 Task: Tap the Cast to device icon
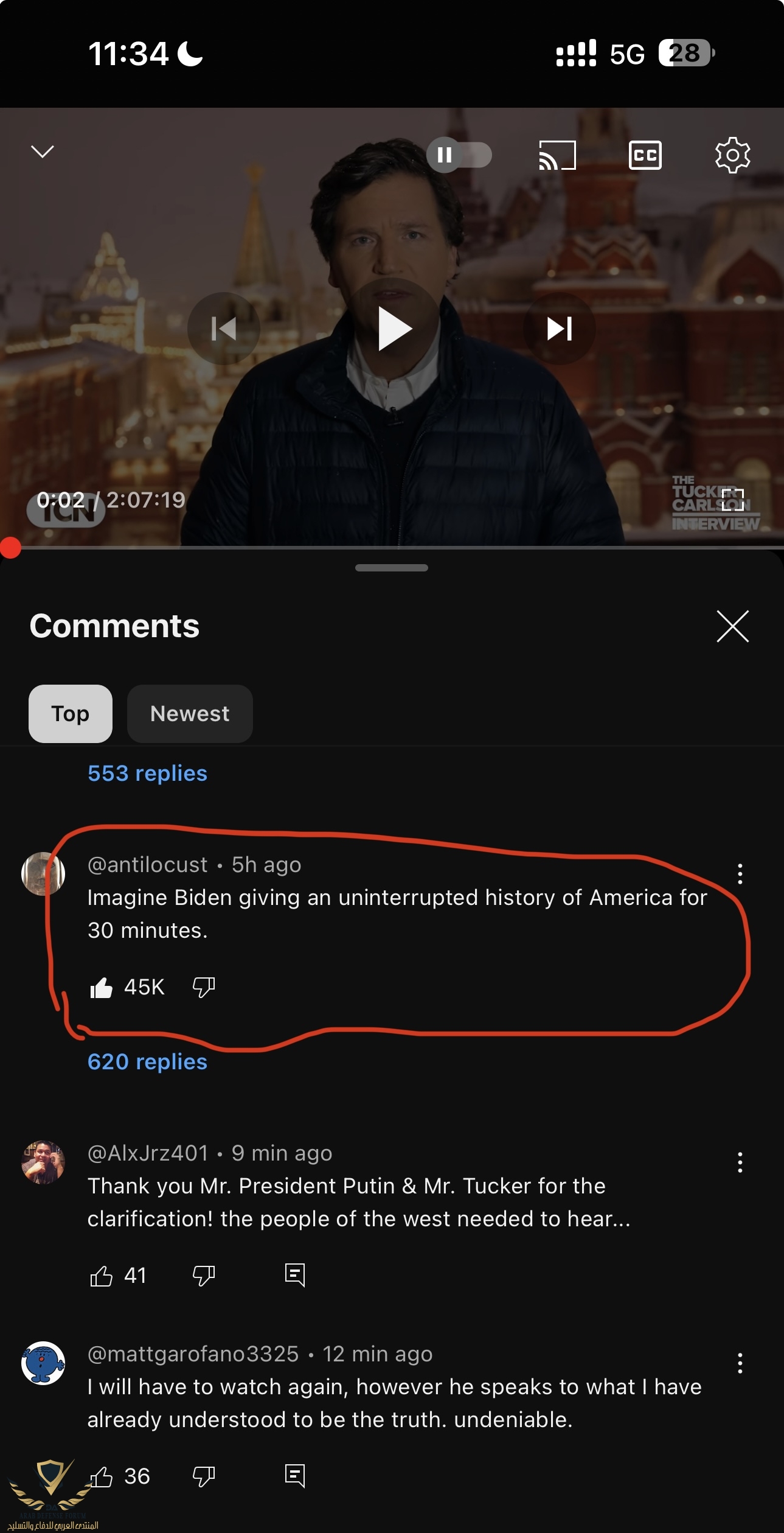557,155
